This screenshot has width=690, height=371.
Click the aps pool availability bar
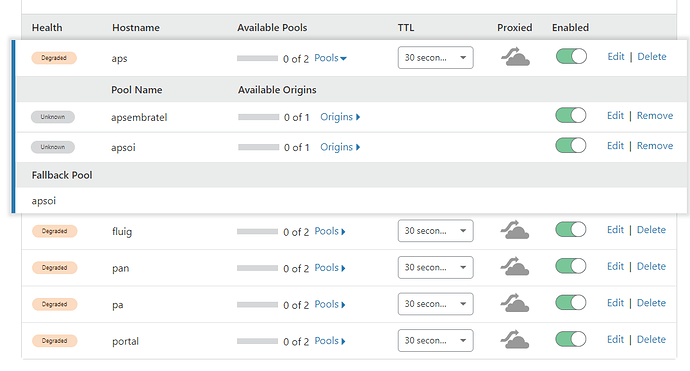coord(257,58)
